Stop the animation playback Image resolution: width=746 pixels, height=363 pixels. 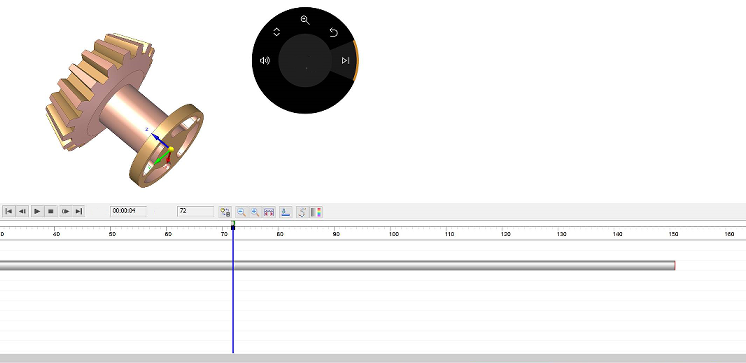(x=51, y=211)
